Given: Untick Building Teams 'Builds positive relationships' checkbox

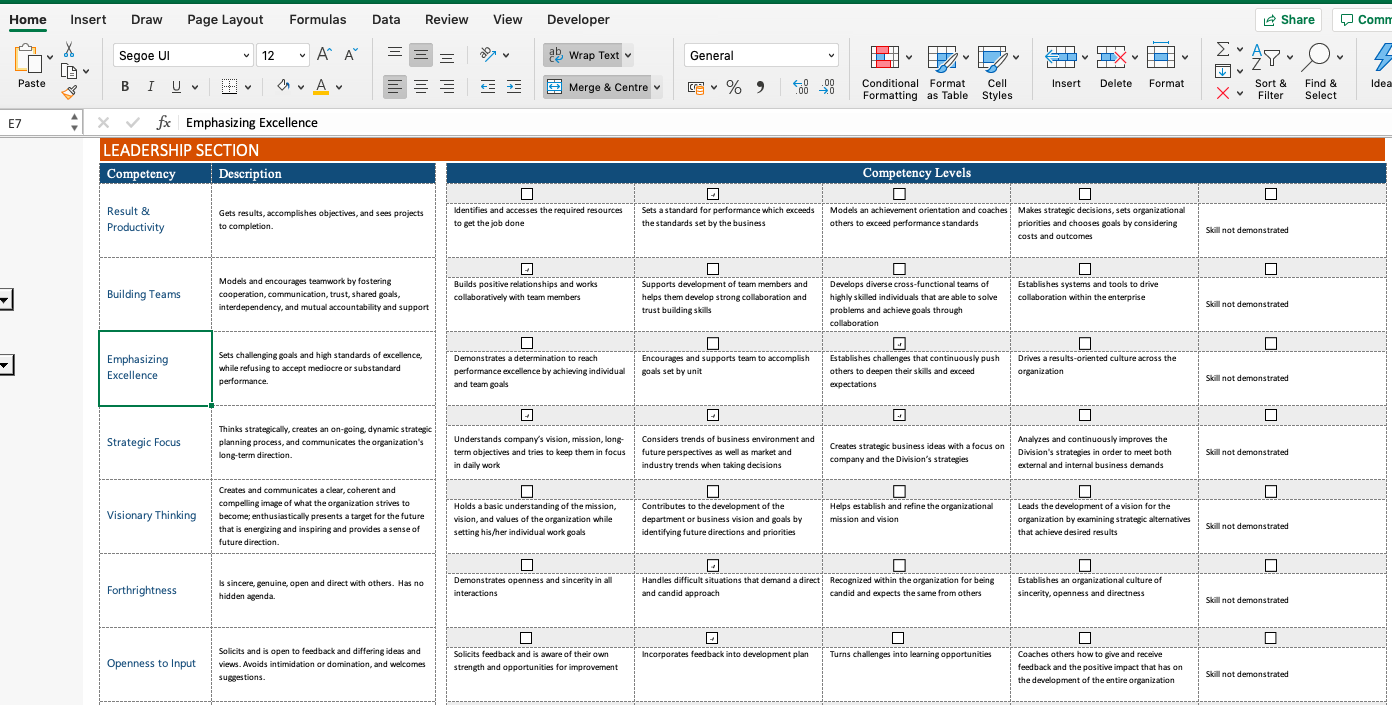Looking at the screenshot, I should [x=527, y=269].
